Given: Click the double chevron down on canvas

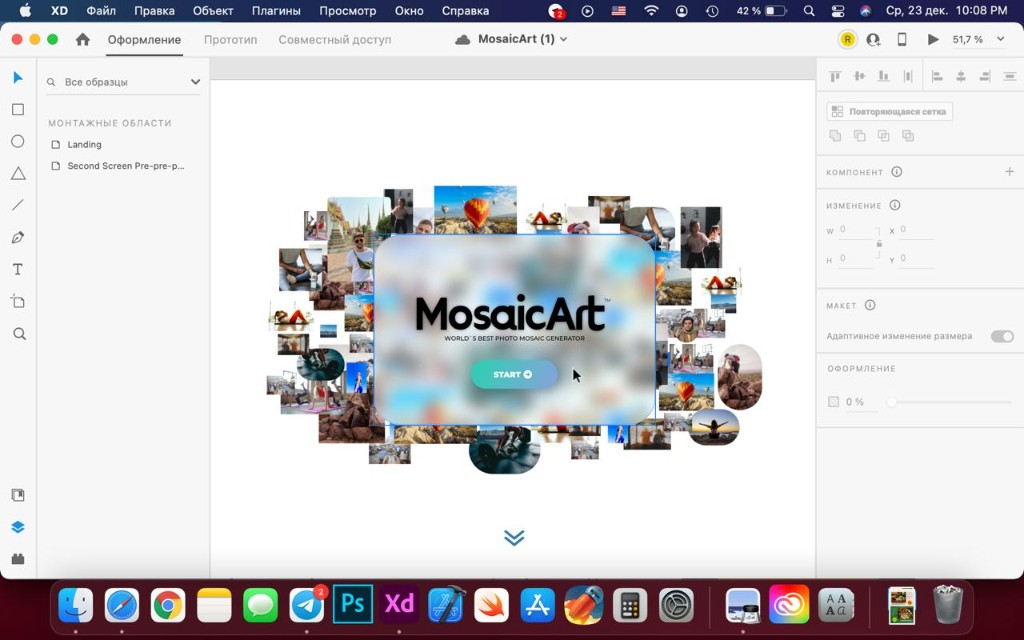Looking at the screenshot, I should [x=514, y=537].
